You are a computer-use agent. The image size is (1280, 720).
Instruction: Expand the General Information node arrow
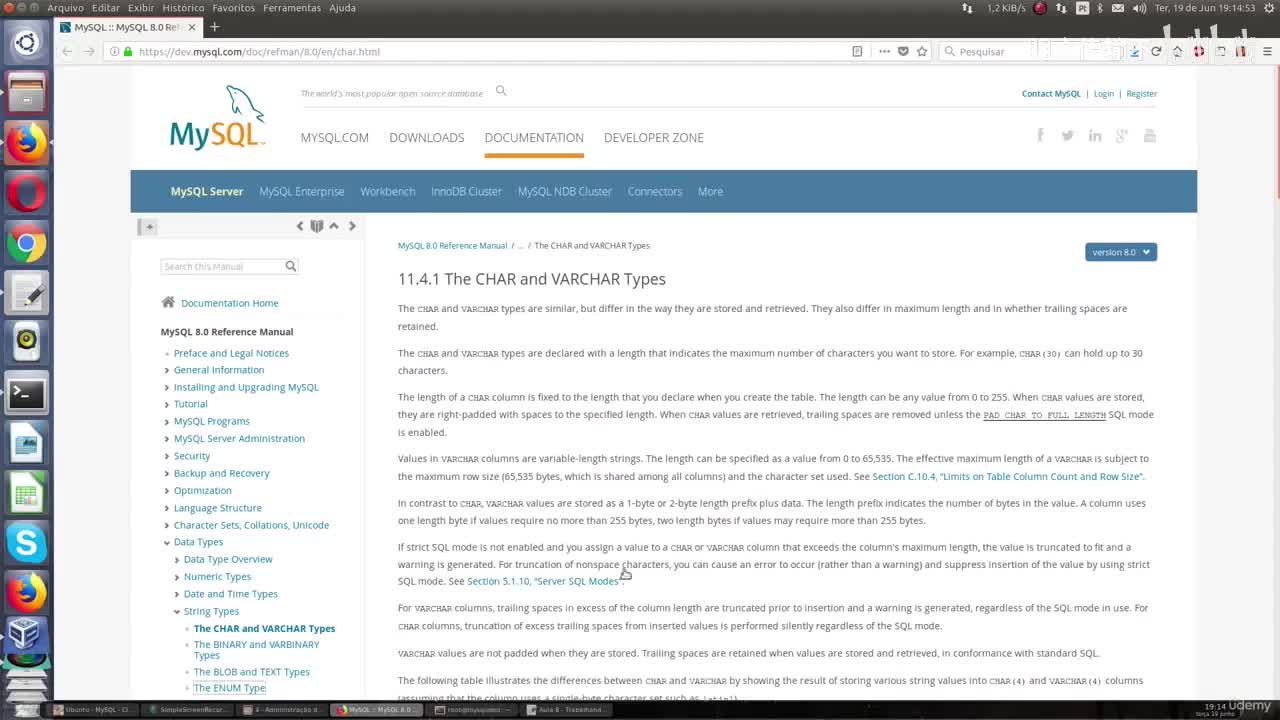click(167, 370)
